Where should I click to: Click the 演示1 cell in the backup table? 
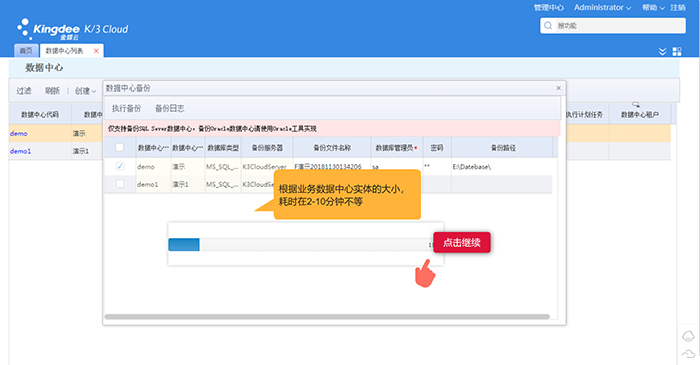pos(188,184)
